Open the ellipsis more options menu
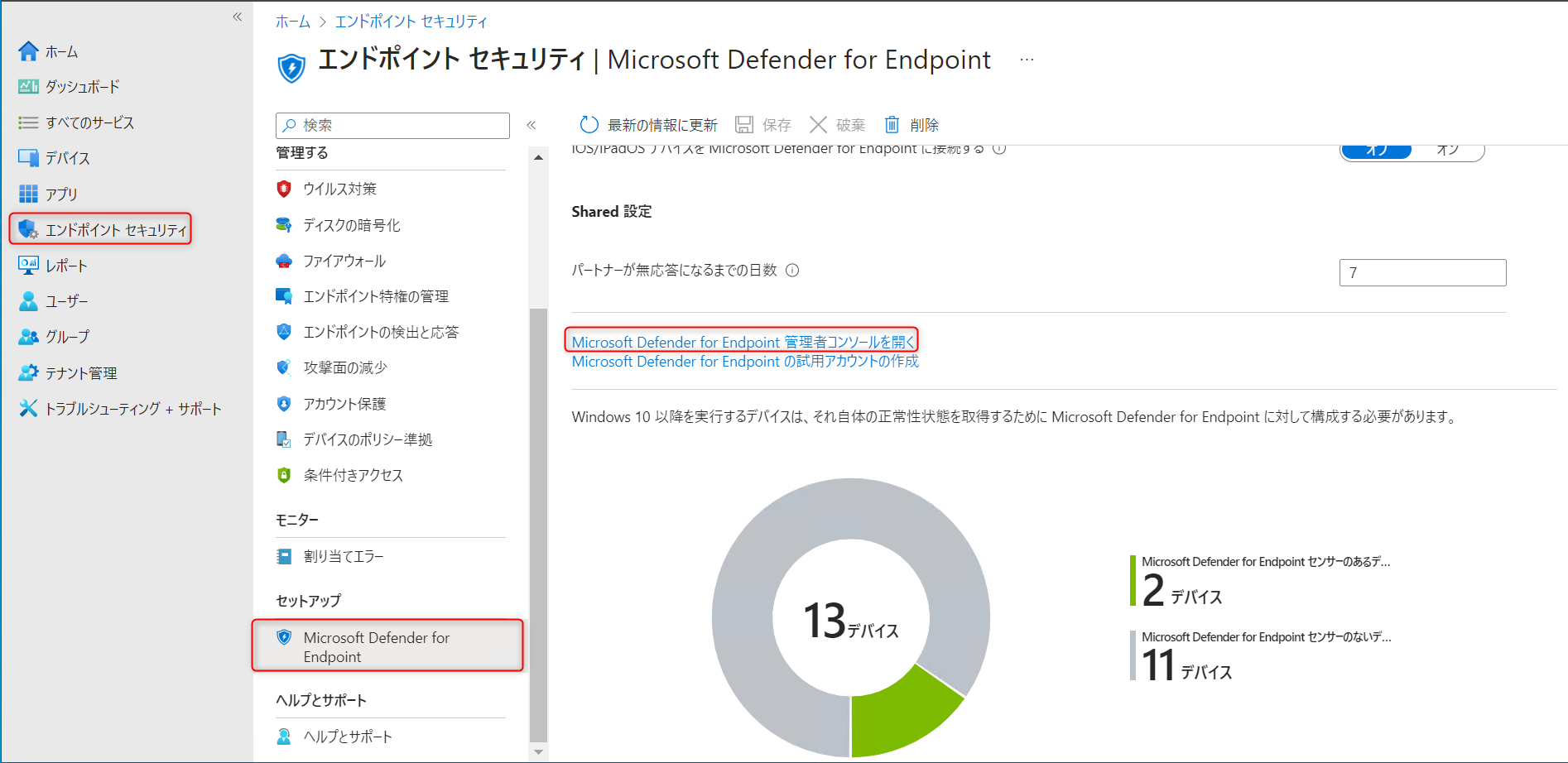The image size is (1568, 763). 1027,60
